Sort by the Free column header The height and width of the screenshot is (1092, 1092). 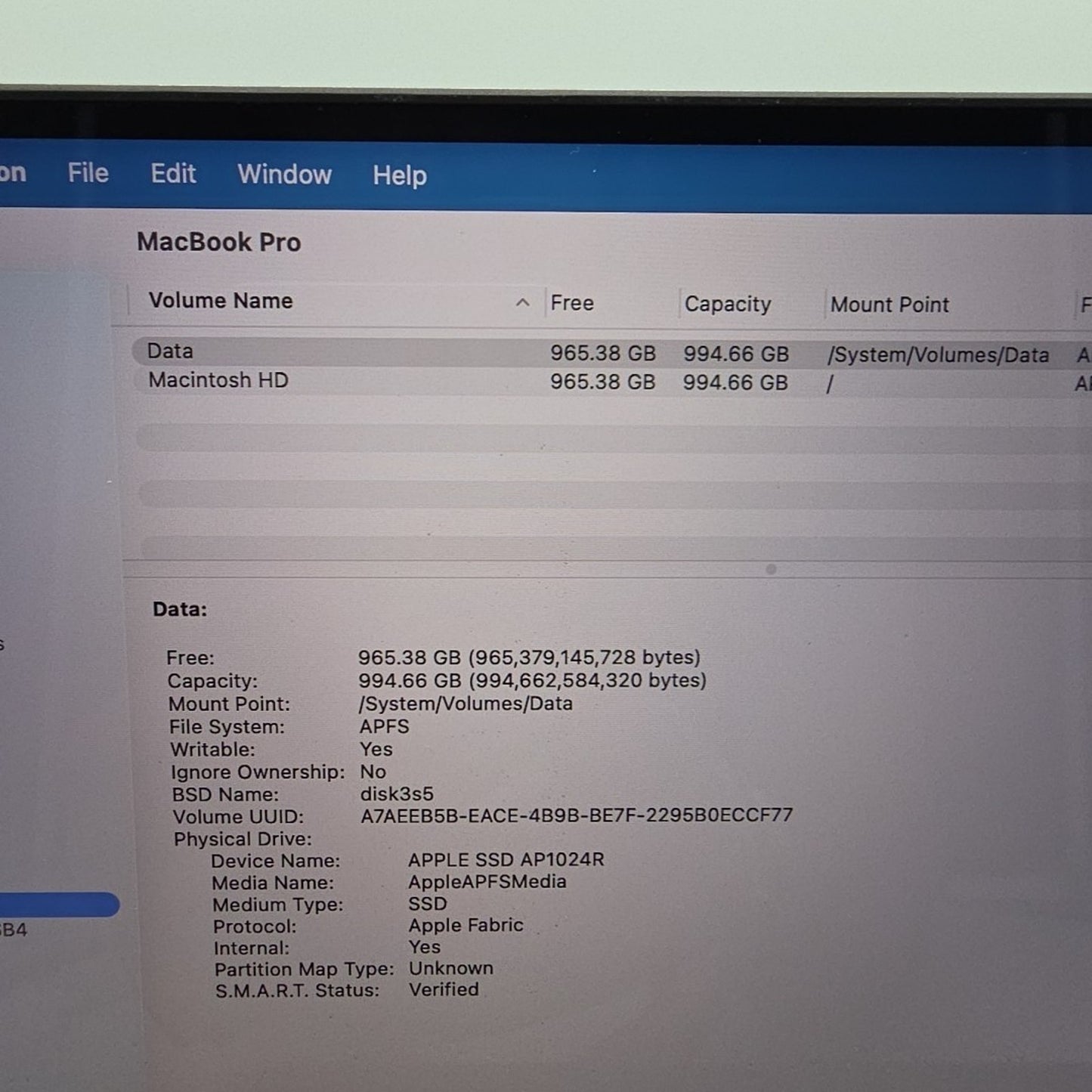572,302
